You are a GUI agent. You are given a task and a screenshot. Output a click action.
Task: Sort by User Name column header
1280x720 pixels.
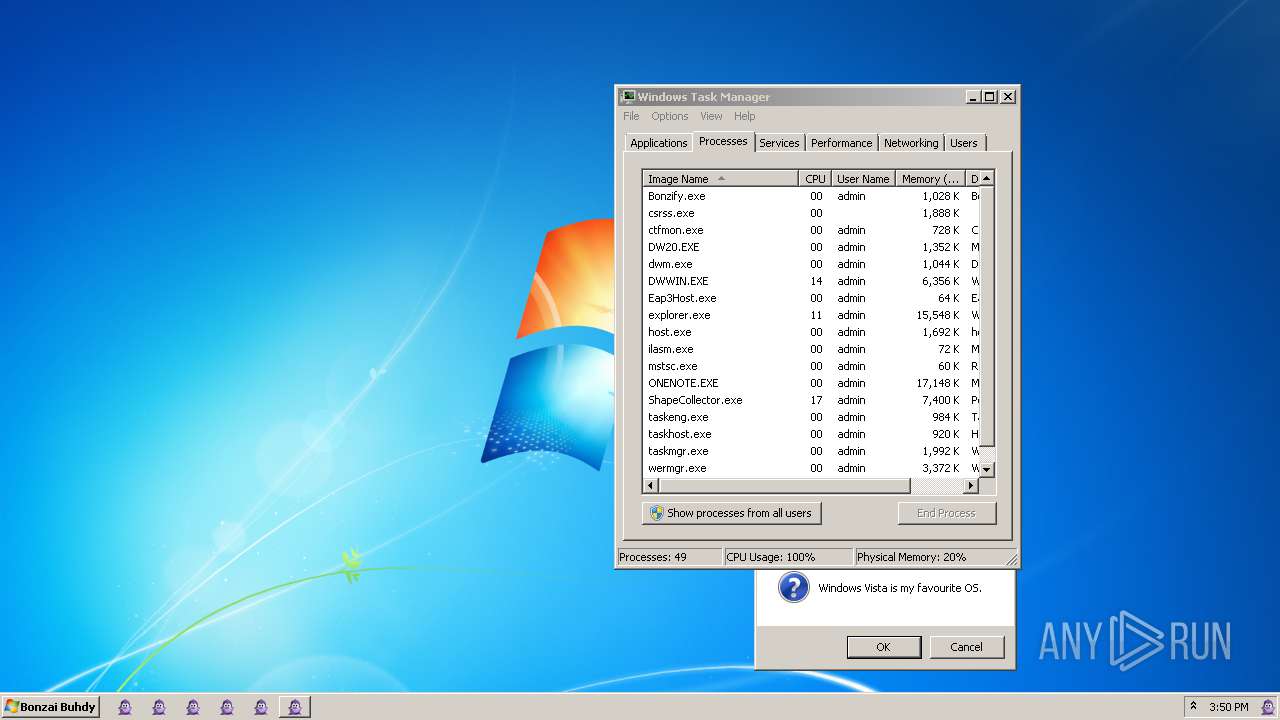(863, 179)
